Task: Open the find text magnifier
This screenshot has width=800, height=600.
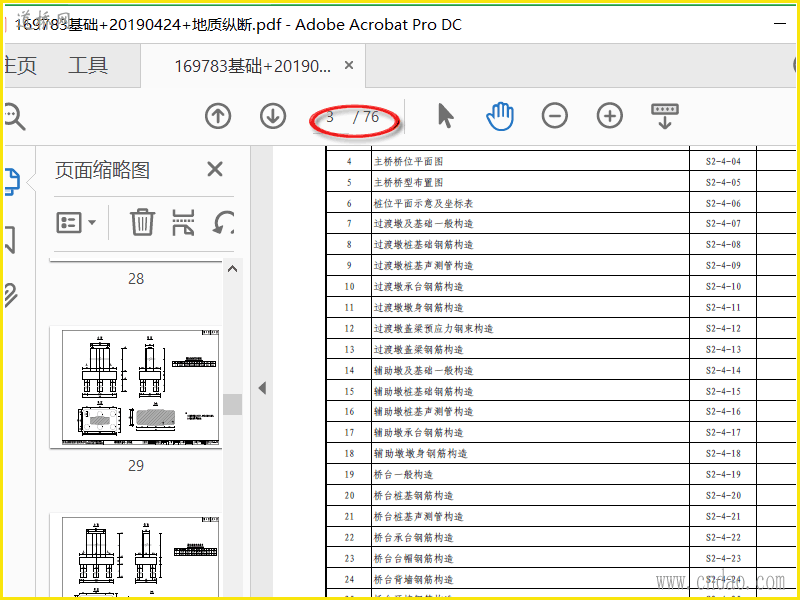Action: click(14, 117)
